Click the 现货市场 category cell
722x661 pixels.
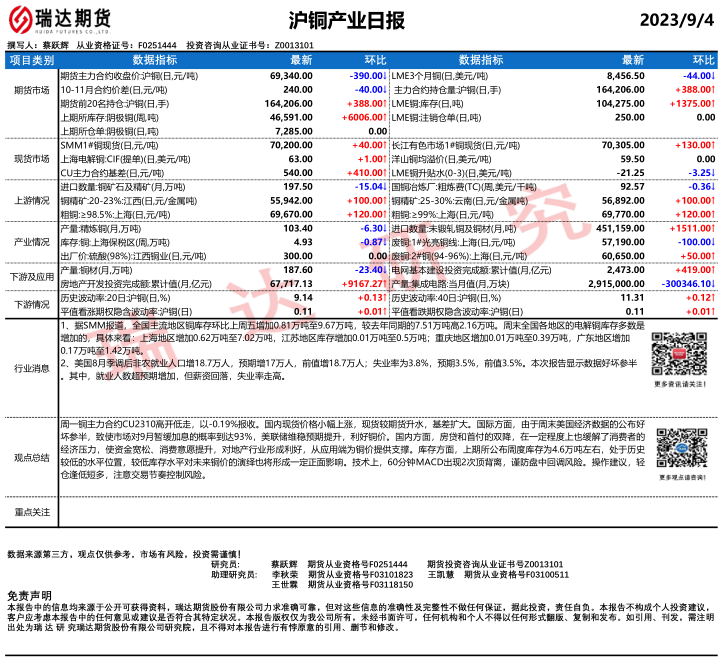[31, 158]
